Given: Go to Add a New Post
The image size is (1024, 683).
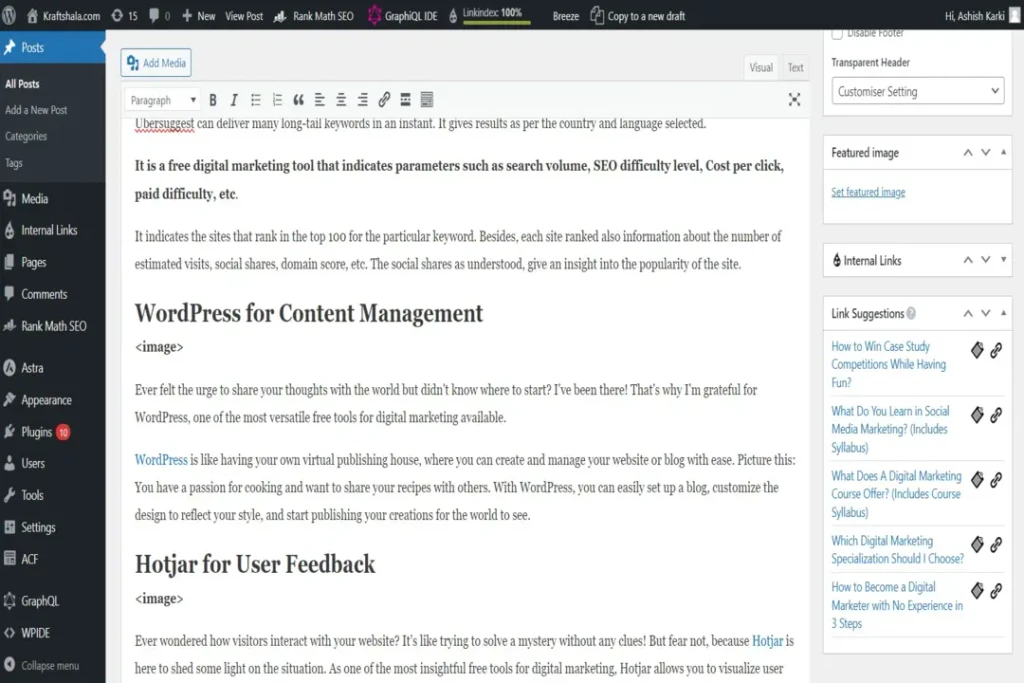Looking at the screenshot, I should tap(36, 110).
